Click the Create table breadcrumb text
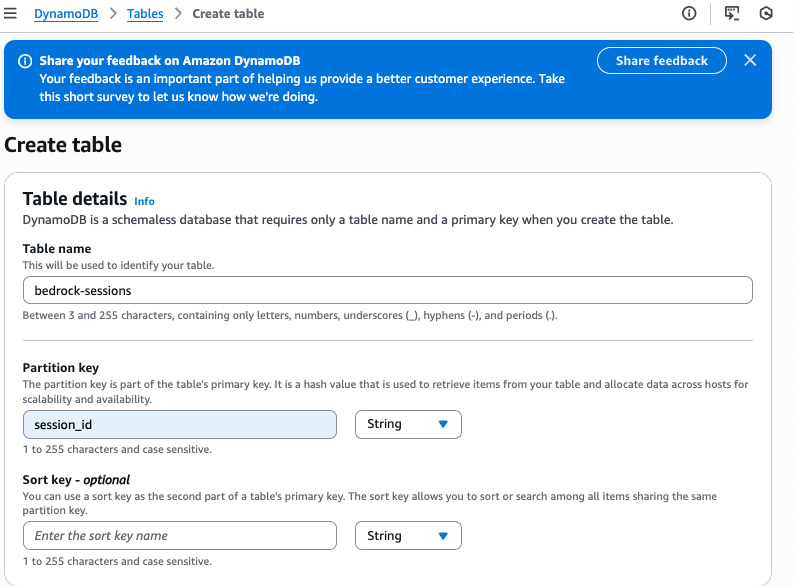794x586 pixels. point(228,14)
